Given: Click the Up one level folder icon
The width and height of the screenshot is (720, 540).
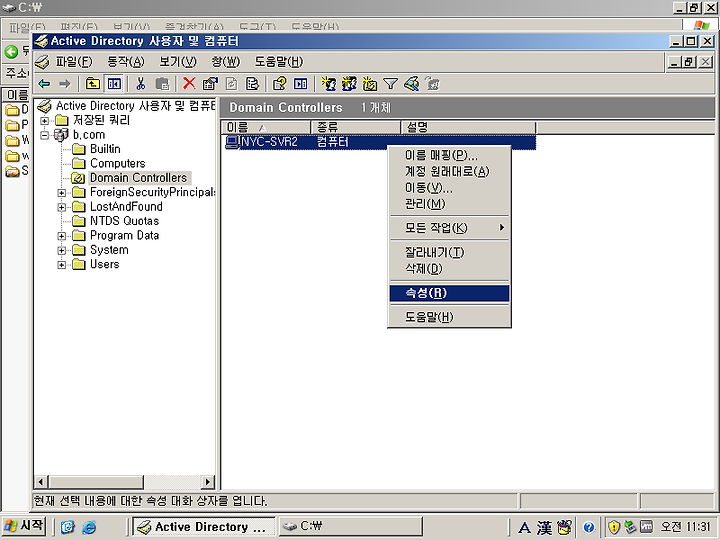Looking at the screenshot, I should (93, 84).
